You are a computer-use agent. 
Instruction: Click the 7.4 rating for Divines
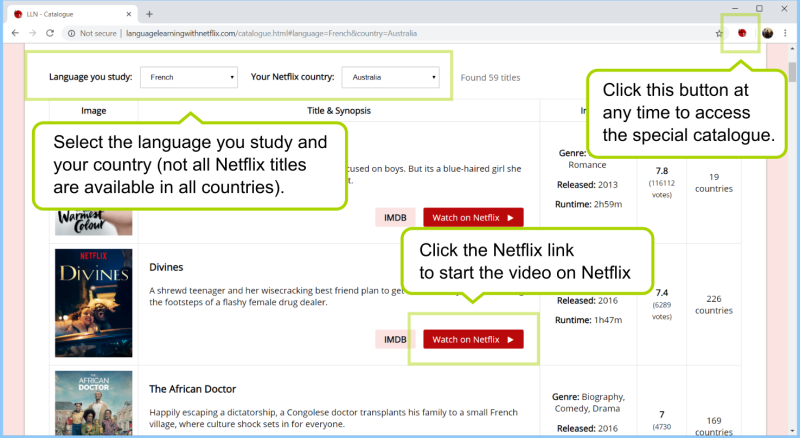(662, 293)
